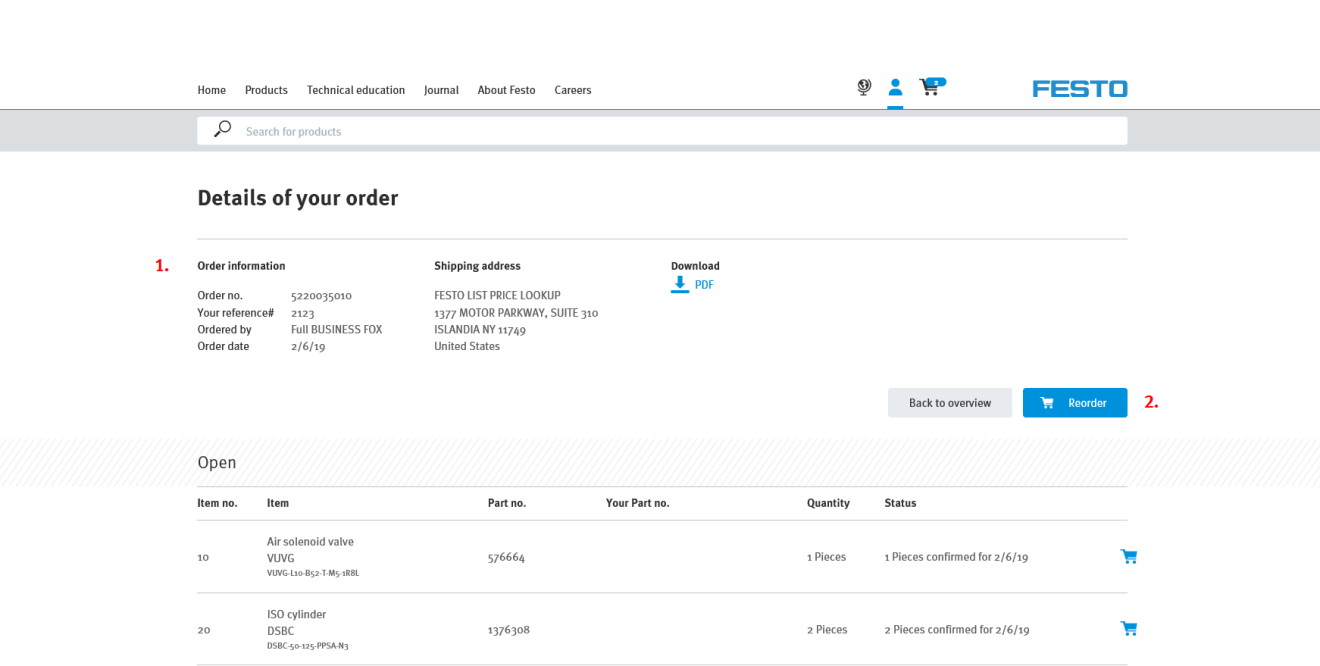Click the PDF download arrow icon
1320x666 pixels.
point(679,284)
